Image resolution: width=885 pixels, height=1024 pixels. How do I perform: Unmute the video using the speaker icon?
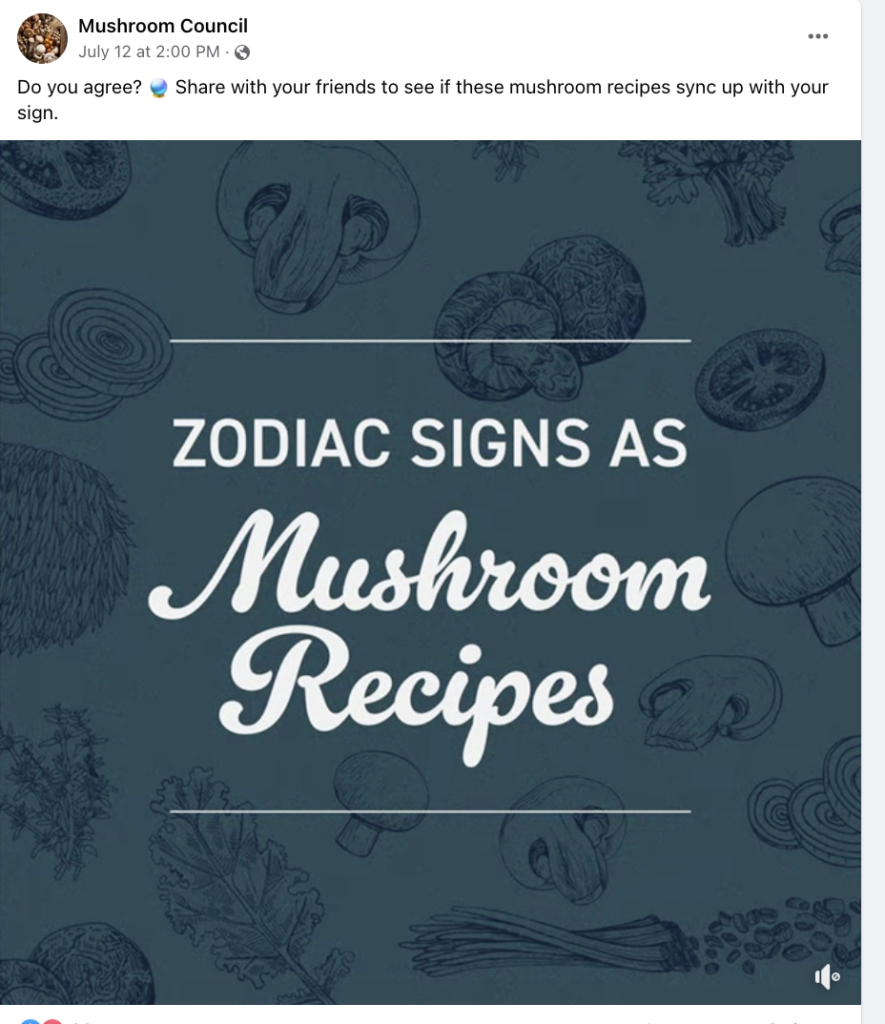pyautogui.click(x=827, y=976)
